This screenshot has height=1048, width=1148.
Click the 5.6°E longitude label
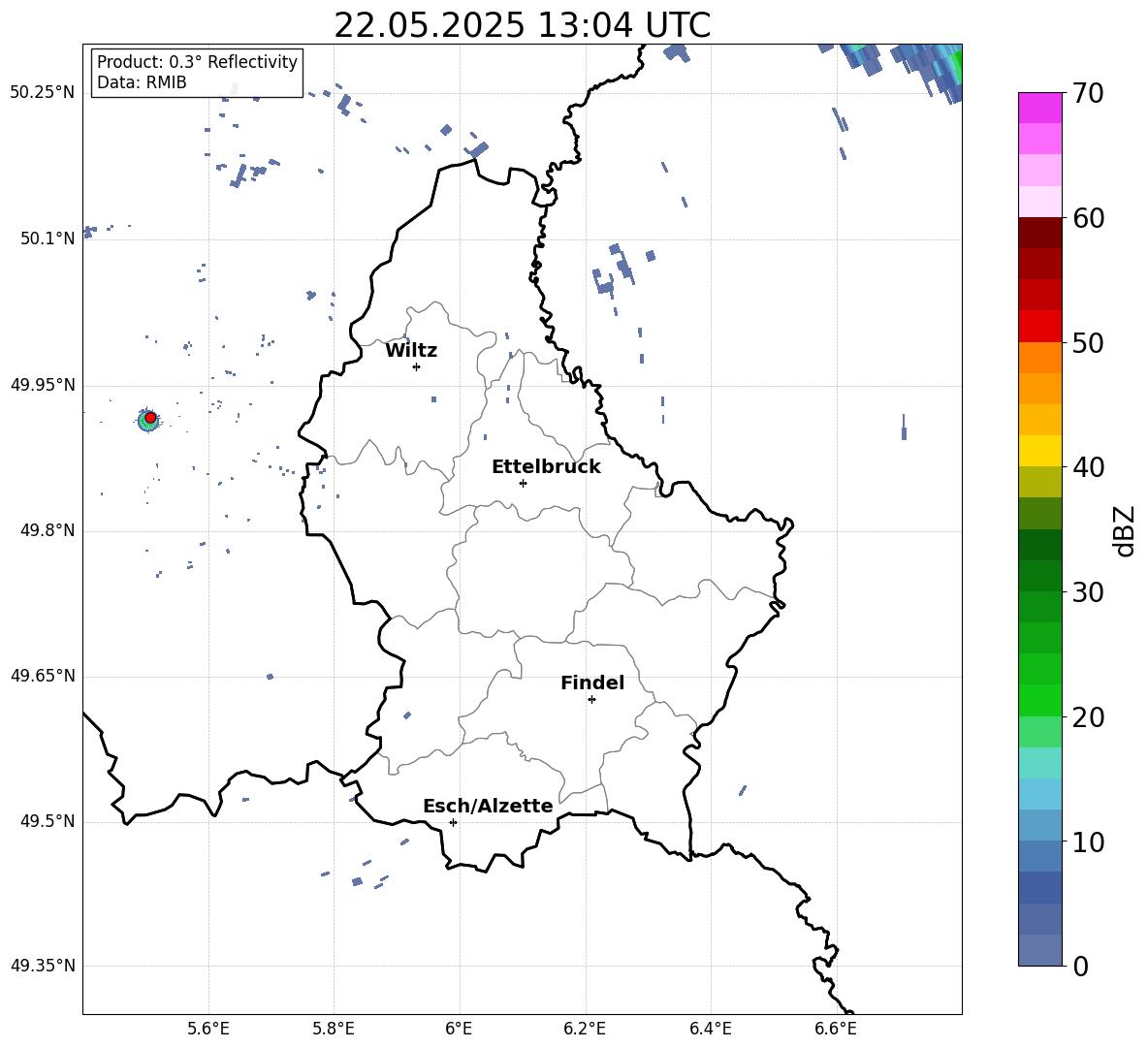208,1029
